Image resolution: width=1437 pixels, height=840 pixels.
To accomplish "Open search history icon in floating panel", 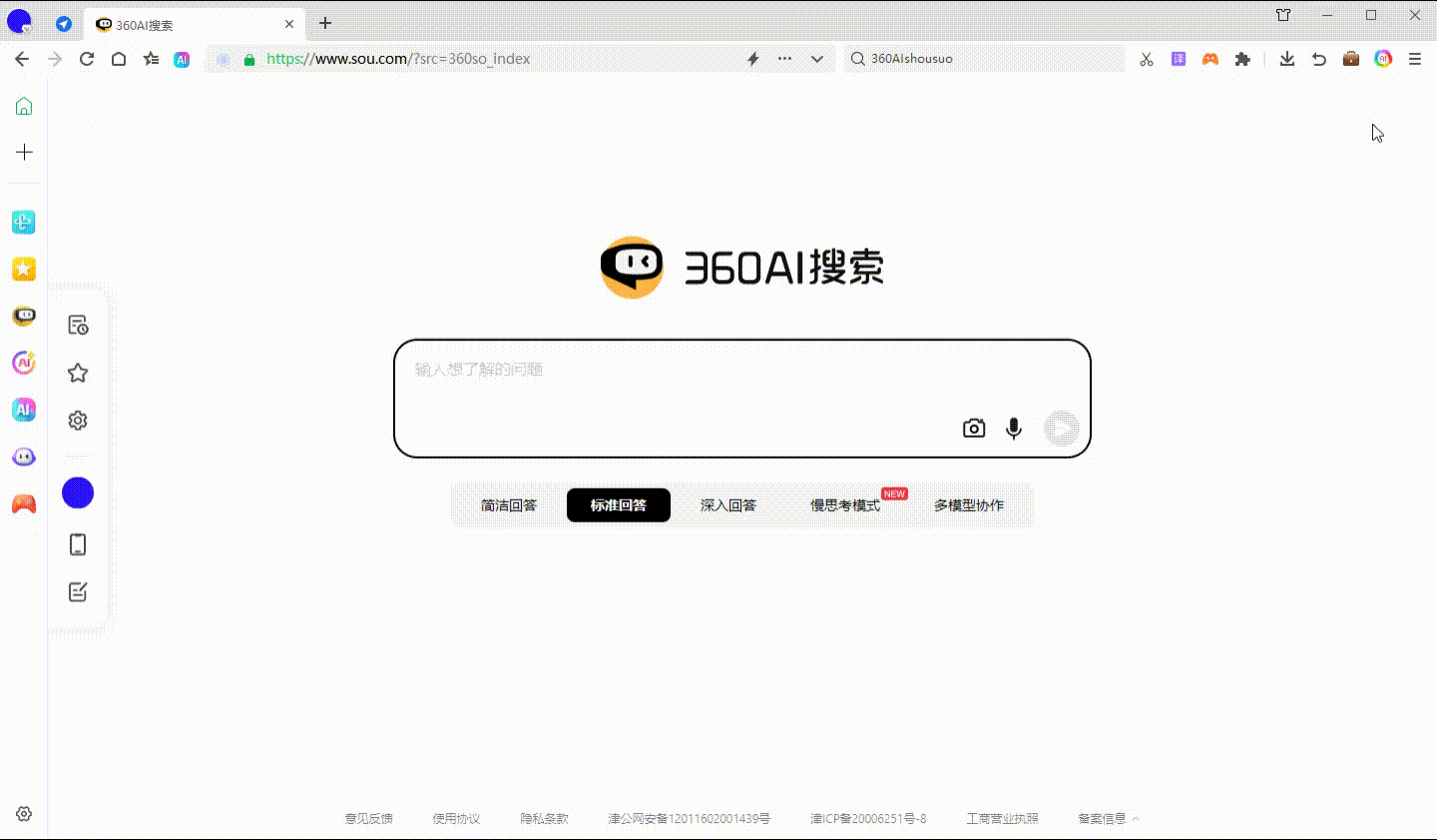I will (78, 325).
